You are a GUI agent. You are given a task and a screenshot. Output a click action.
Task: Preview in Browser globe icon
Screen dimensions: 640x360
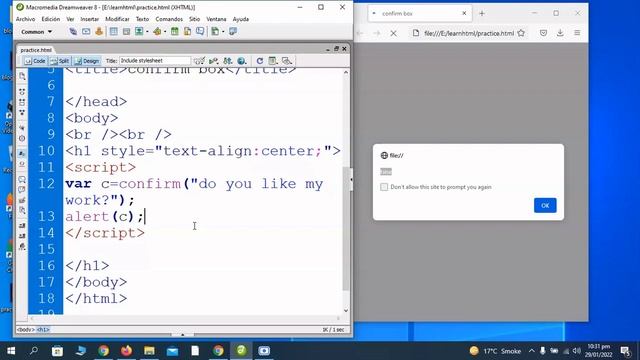pyautogui.click(x=242, y=61)
